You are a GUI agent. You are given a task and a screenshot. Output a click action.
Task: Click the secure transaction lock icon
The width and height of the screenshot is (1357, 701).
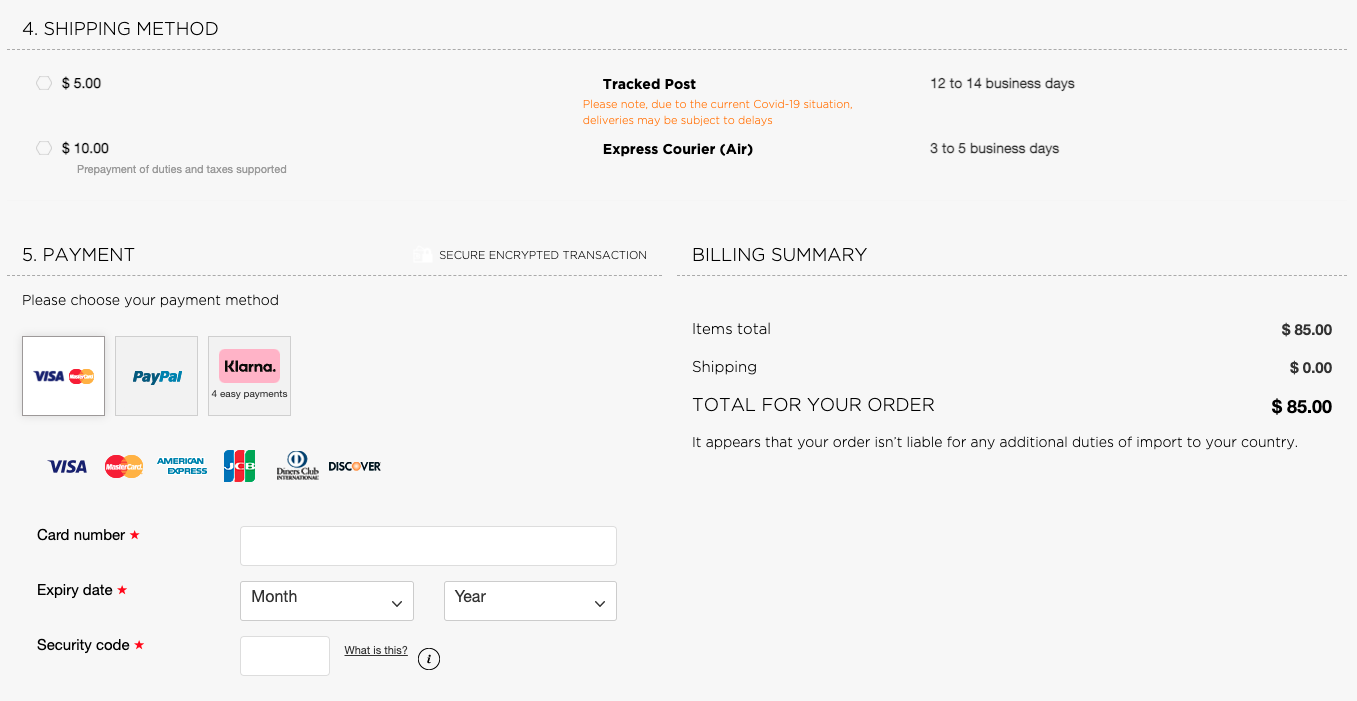tap(423, 255)
